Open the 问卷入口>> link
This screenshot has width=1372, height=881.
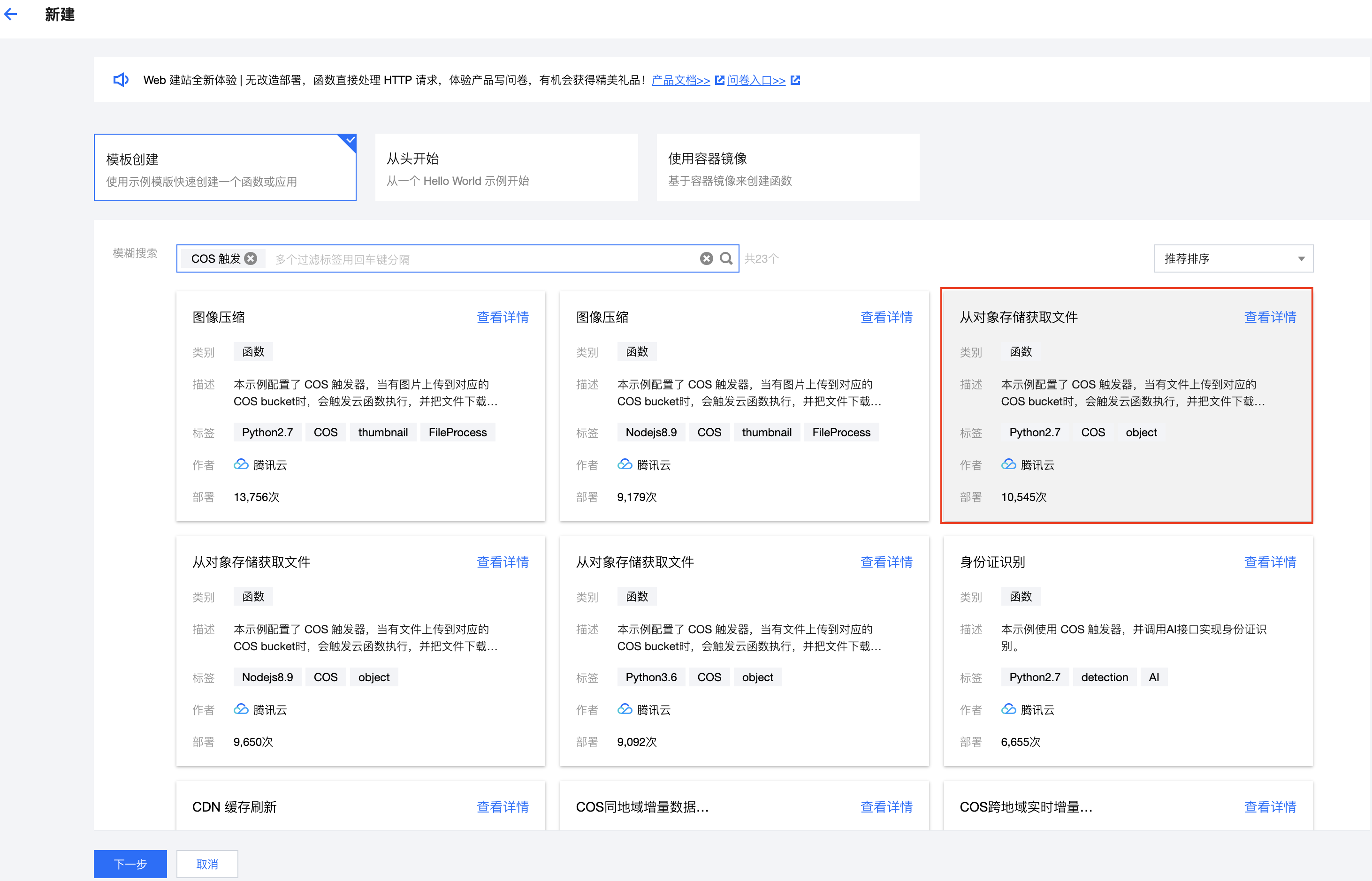756,80
